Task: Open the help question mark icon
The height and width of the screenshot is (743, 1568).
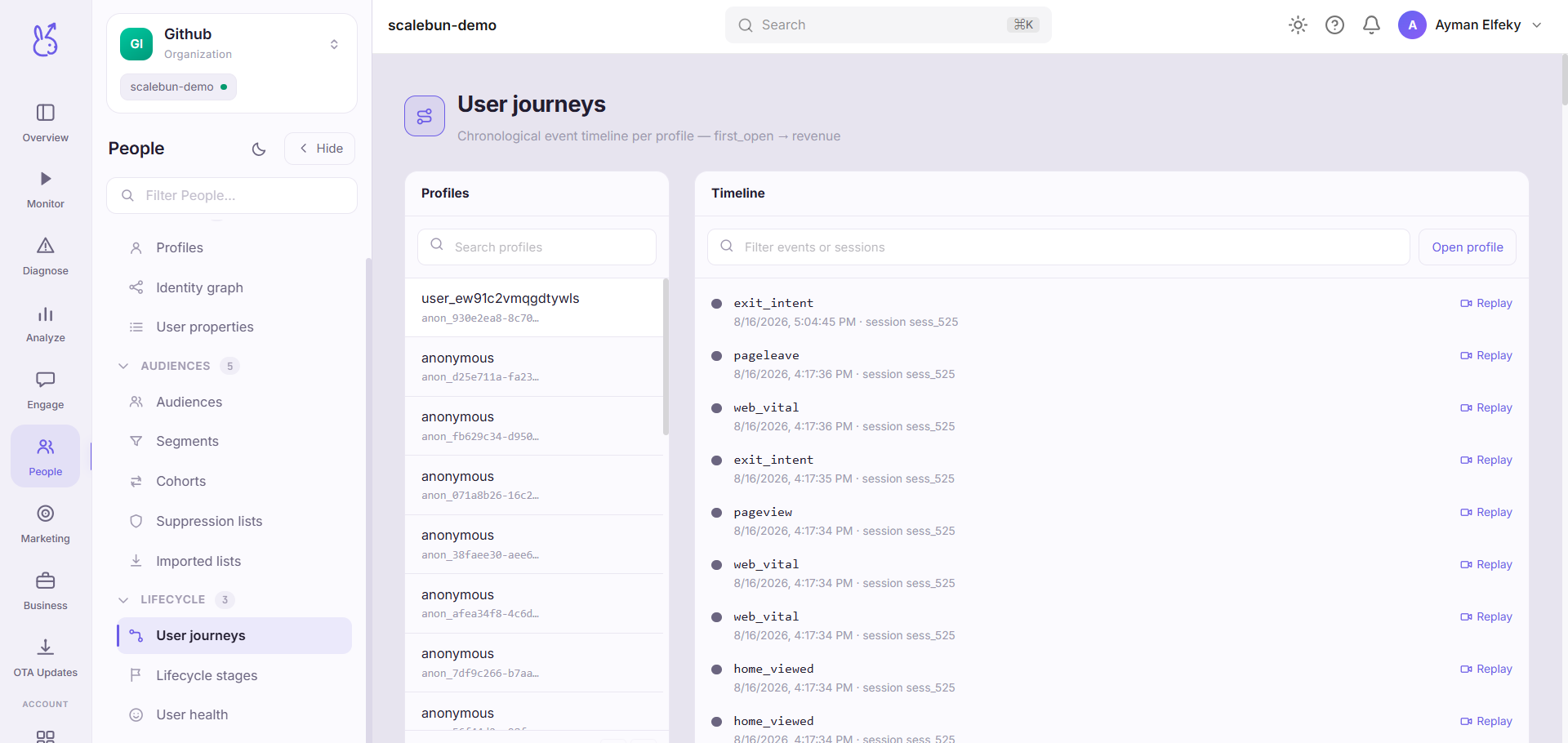Action: 1334,25
